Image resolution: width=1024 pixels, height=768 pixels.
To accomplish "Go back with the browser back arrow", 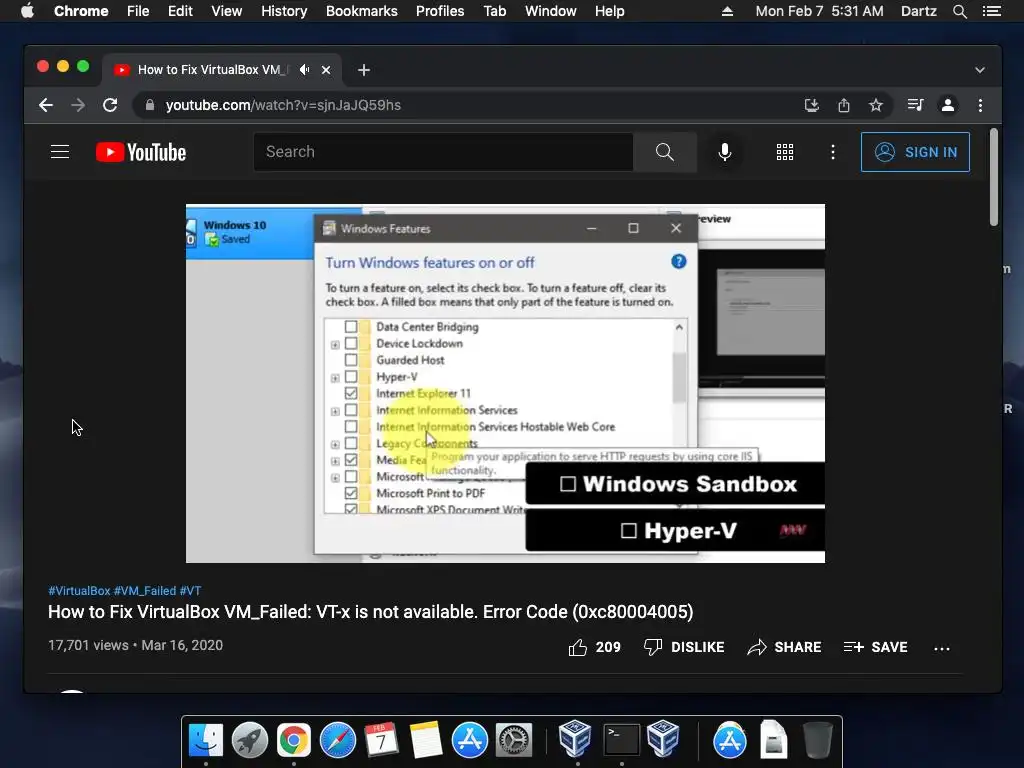I will point(46,105).
